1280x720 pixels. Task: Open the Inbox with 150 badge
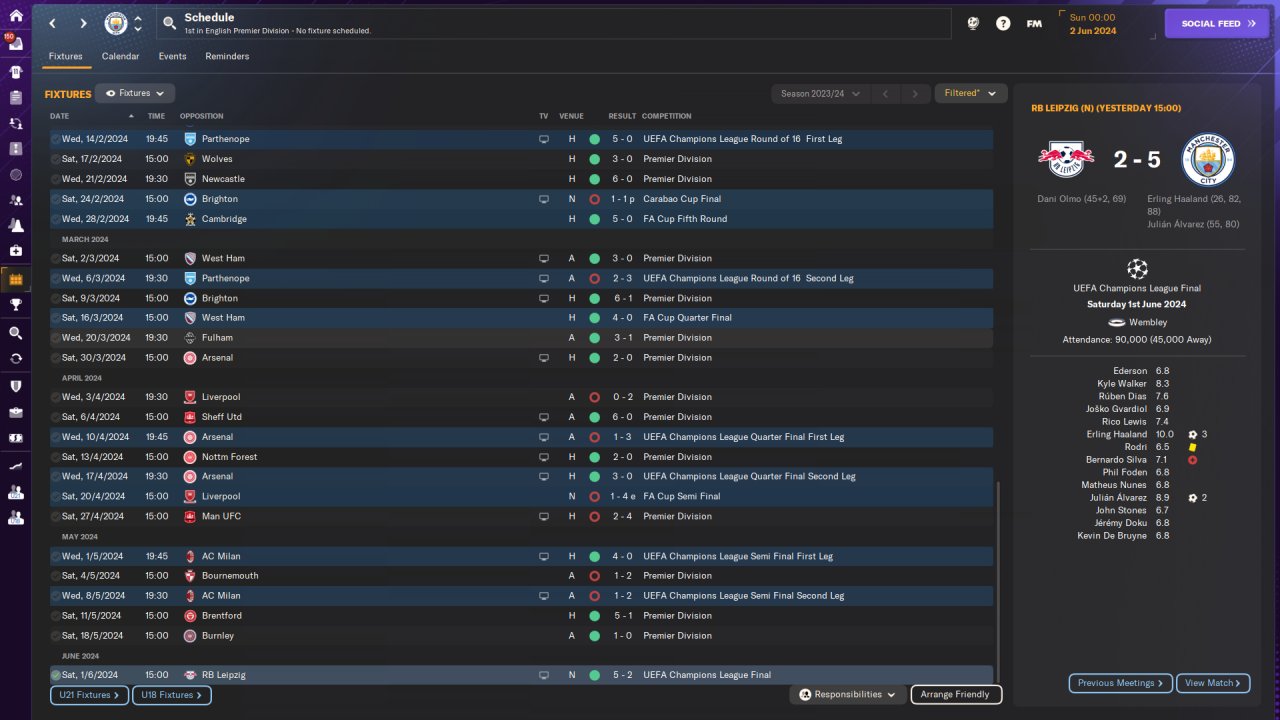(x=15, y=45)
